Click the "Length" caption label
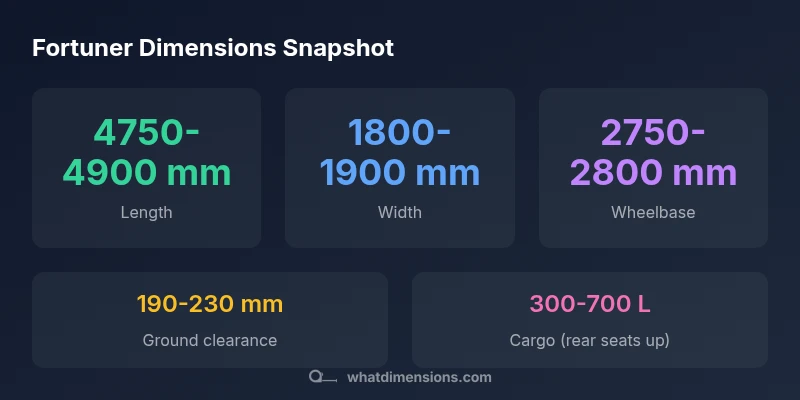 click(x=147, y=212)
